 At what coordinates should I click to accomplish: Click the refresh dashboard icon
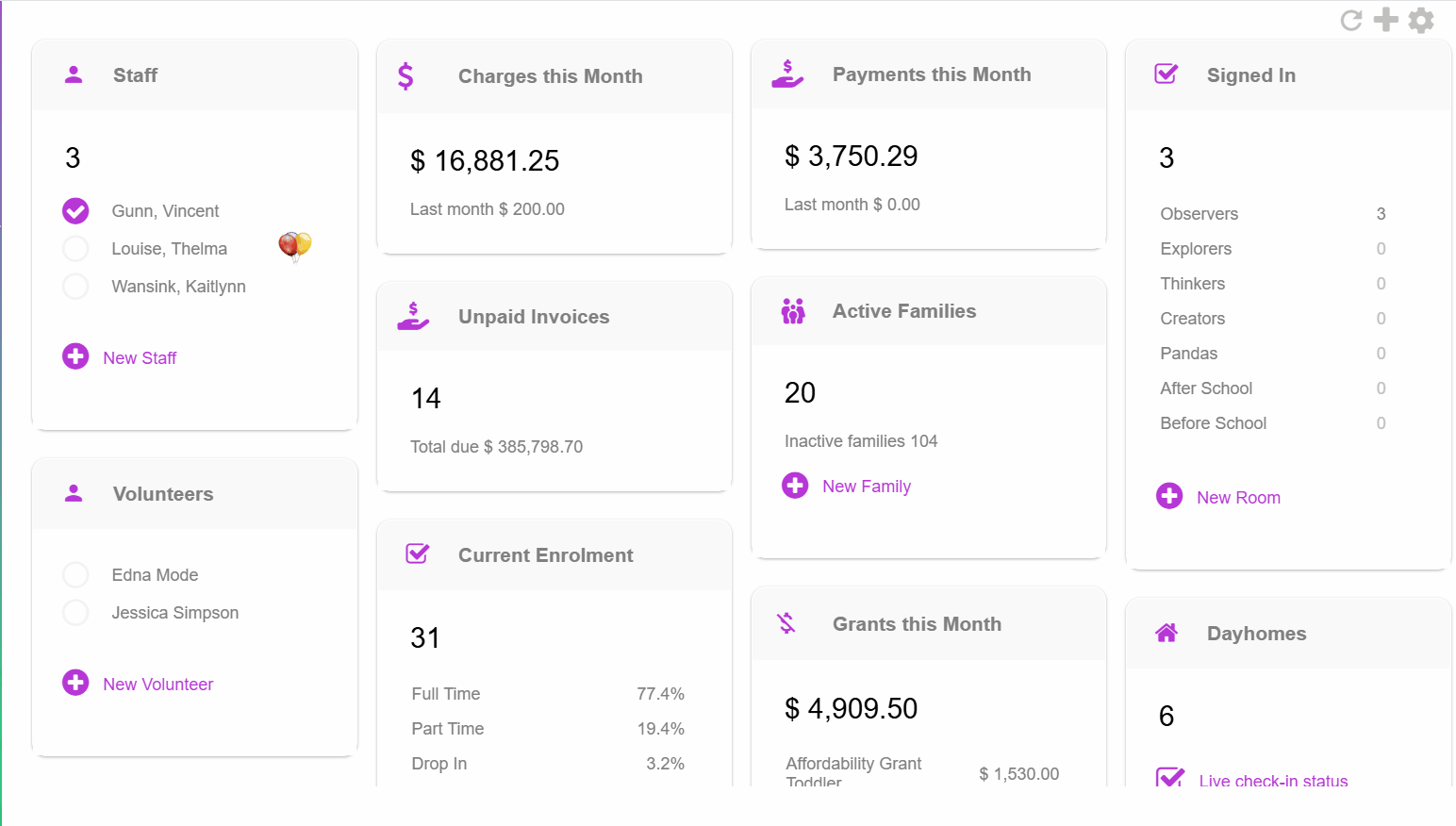(1351, 21)
